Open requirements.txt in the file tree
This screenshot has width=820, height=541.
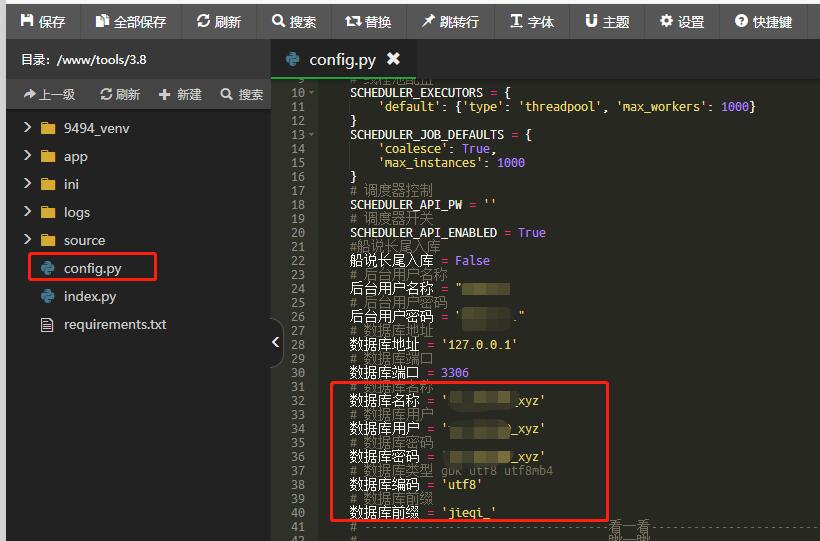115,324
